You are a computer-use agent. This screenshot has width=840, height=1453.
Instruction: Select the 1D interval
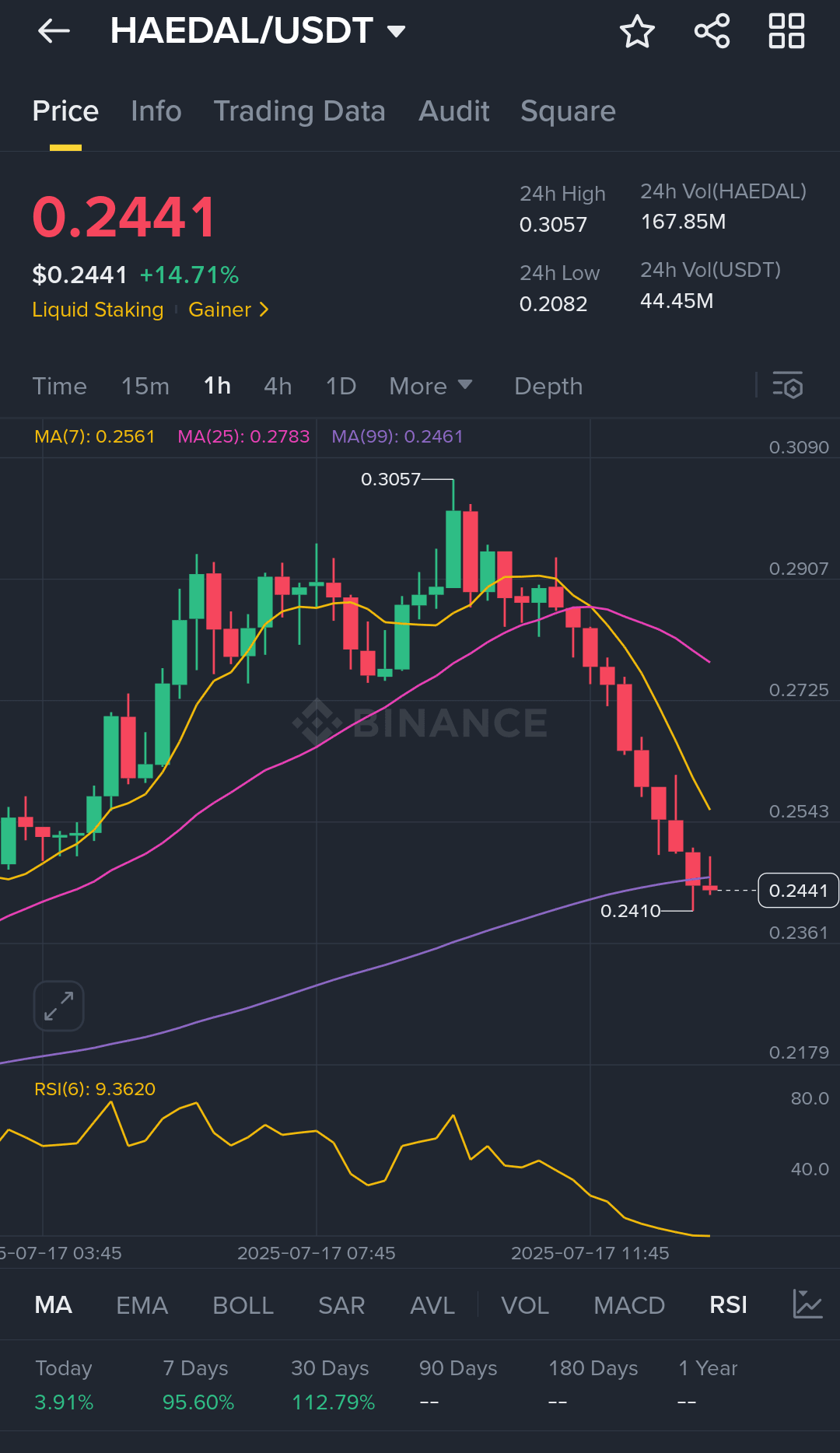pos(341,386)
